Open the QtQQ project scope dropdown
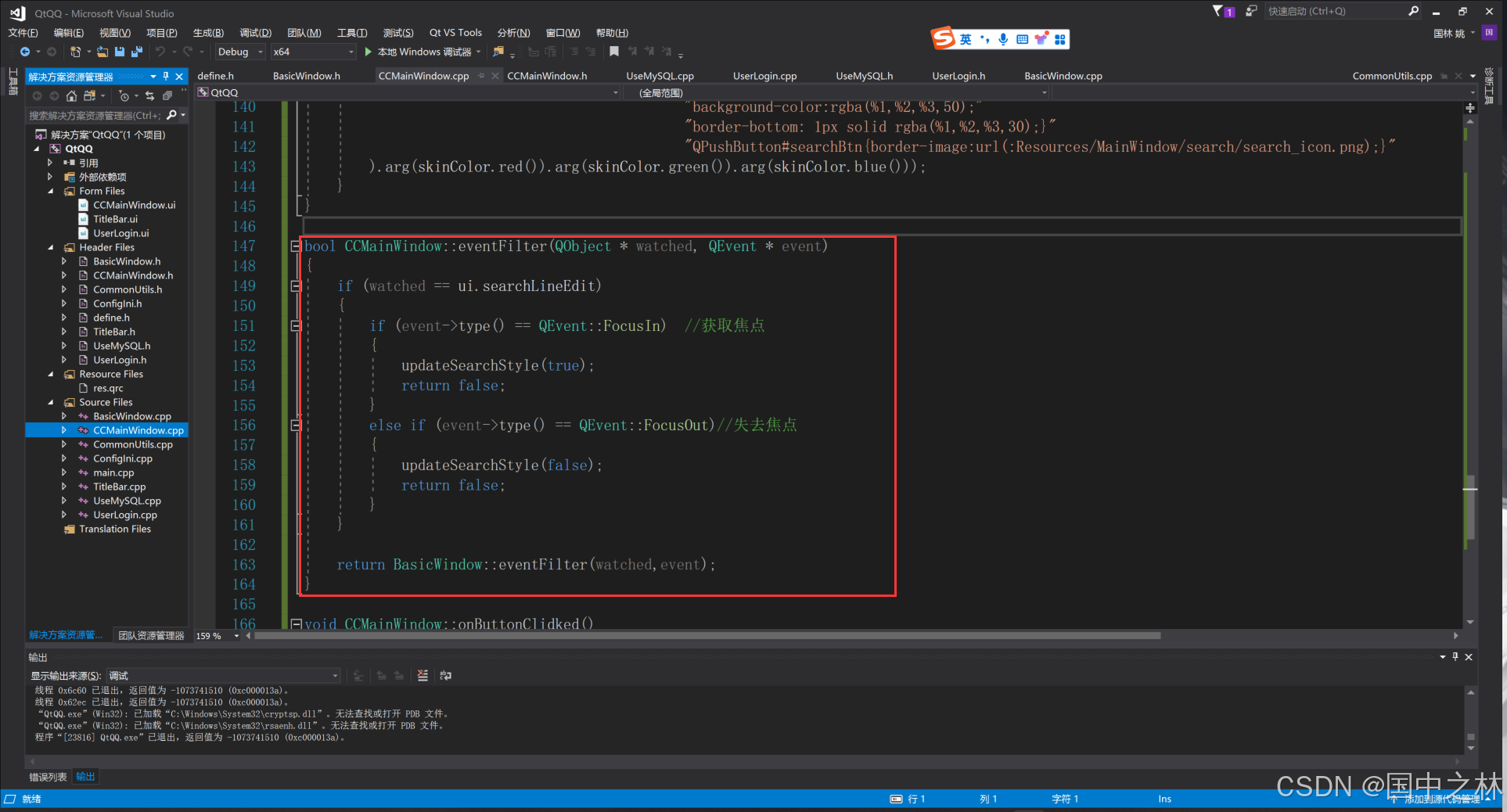The image size is (1507, 812). point(408,92)
